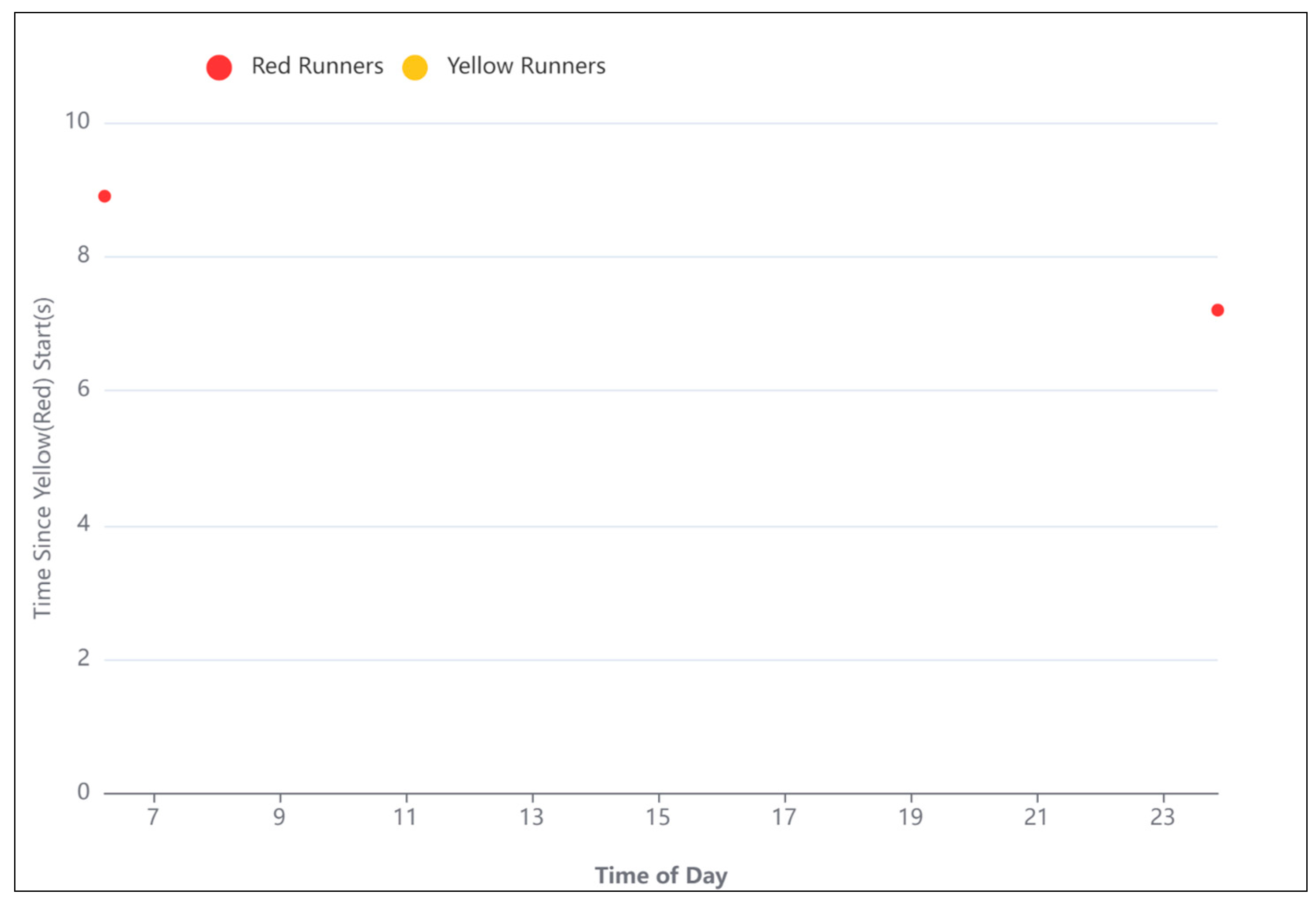Toggle the Yellow Runners legend label

coord(526,66)
